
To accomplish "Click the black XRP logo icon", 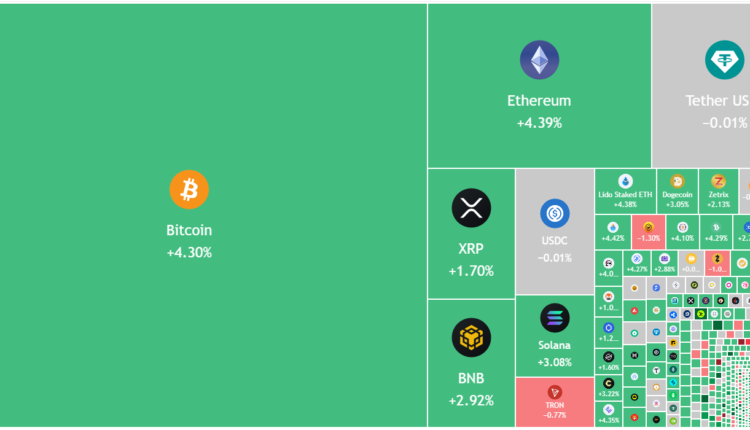I will pyautogui.click(x=471, y=209).
